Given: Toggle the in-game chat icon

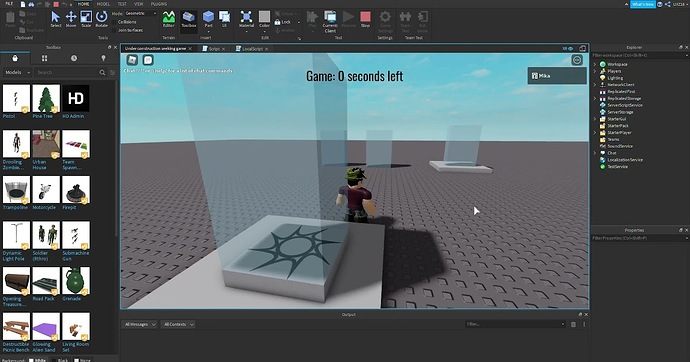Looking at the screenshot, I should (x=148, y=60).
